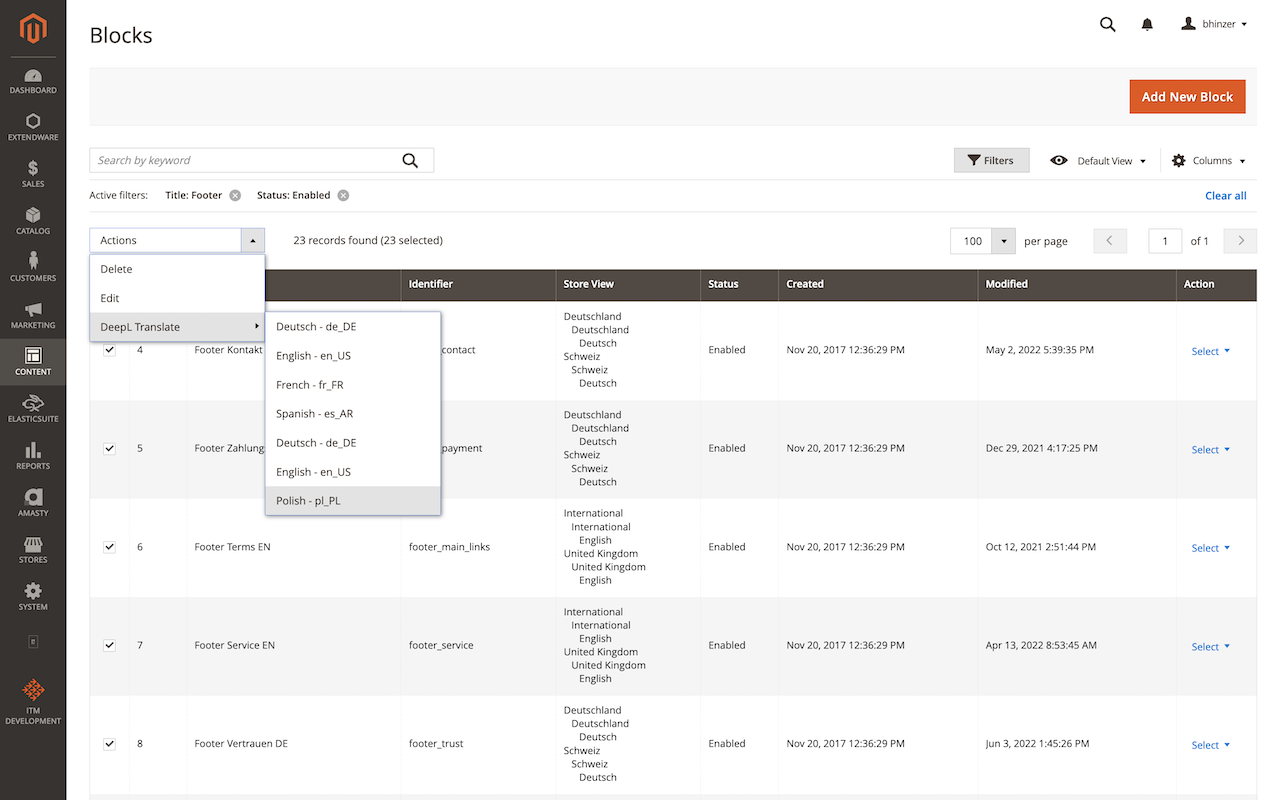Sort by the Identifier column header

click(478, 284)
